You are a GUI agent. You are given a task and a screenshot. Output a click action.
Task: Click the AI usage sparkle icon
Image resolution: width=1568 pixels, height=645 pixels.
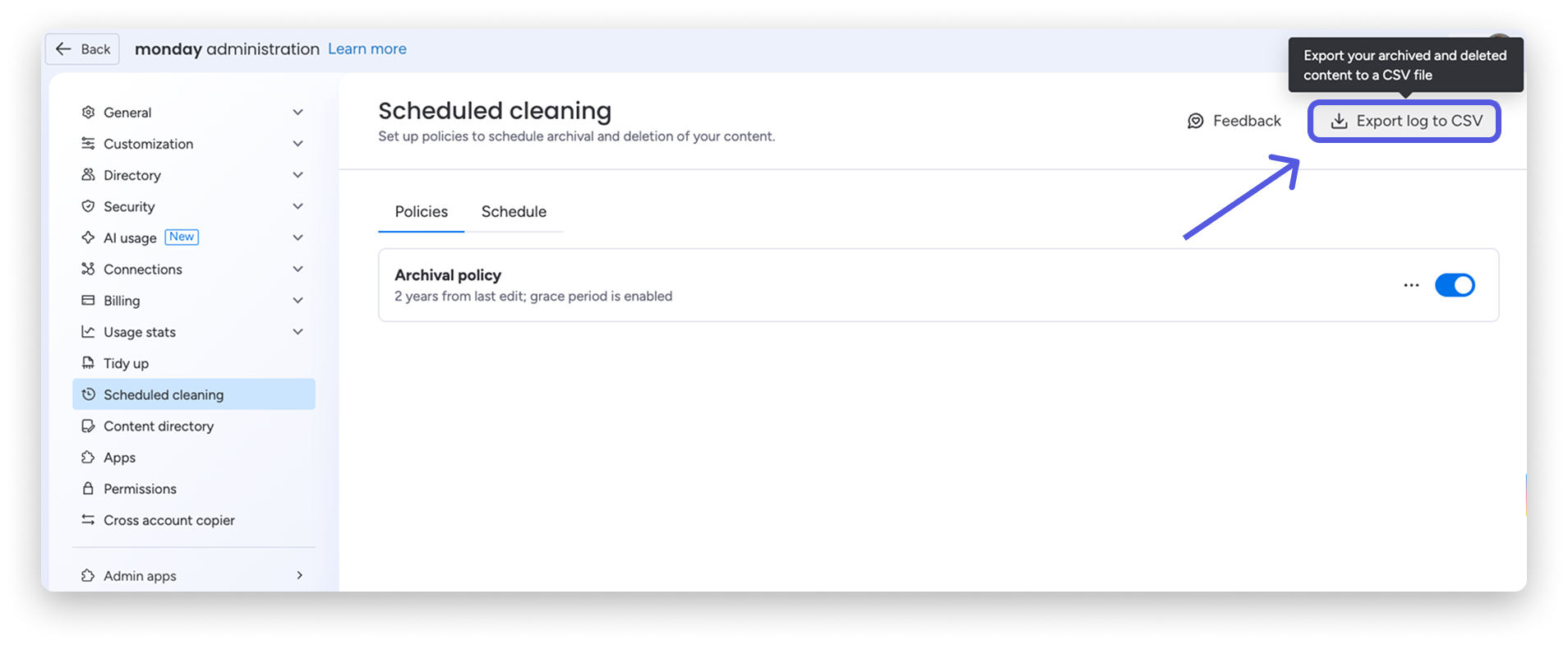[x=88, y=237]
